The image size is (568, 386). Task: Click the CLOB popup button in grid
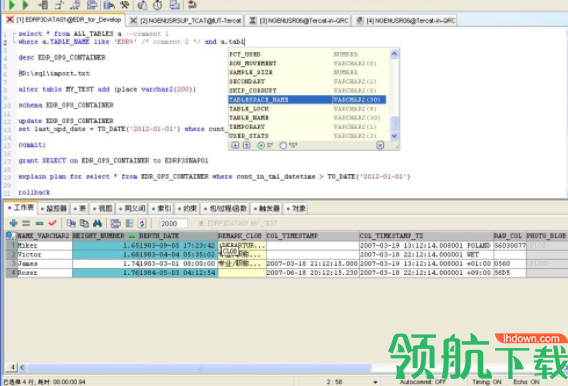click(x=230, y=251)
